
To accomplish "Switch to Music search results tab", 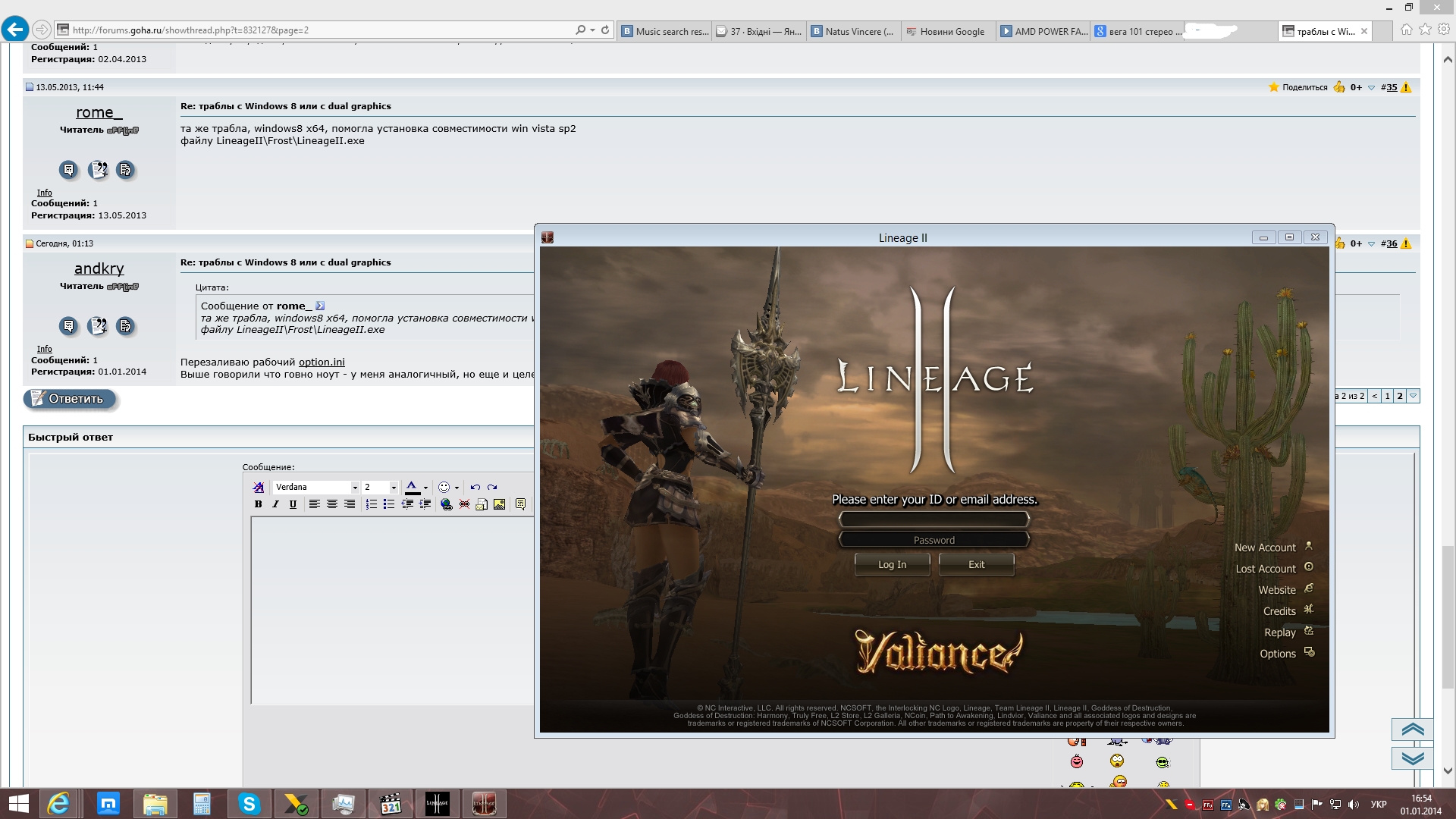I will 665,31.
